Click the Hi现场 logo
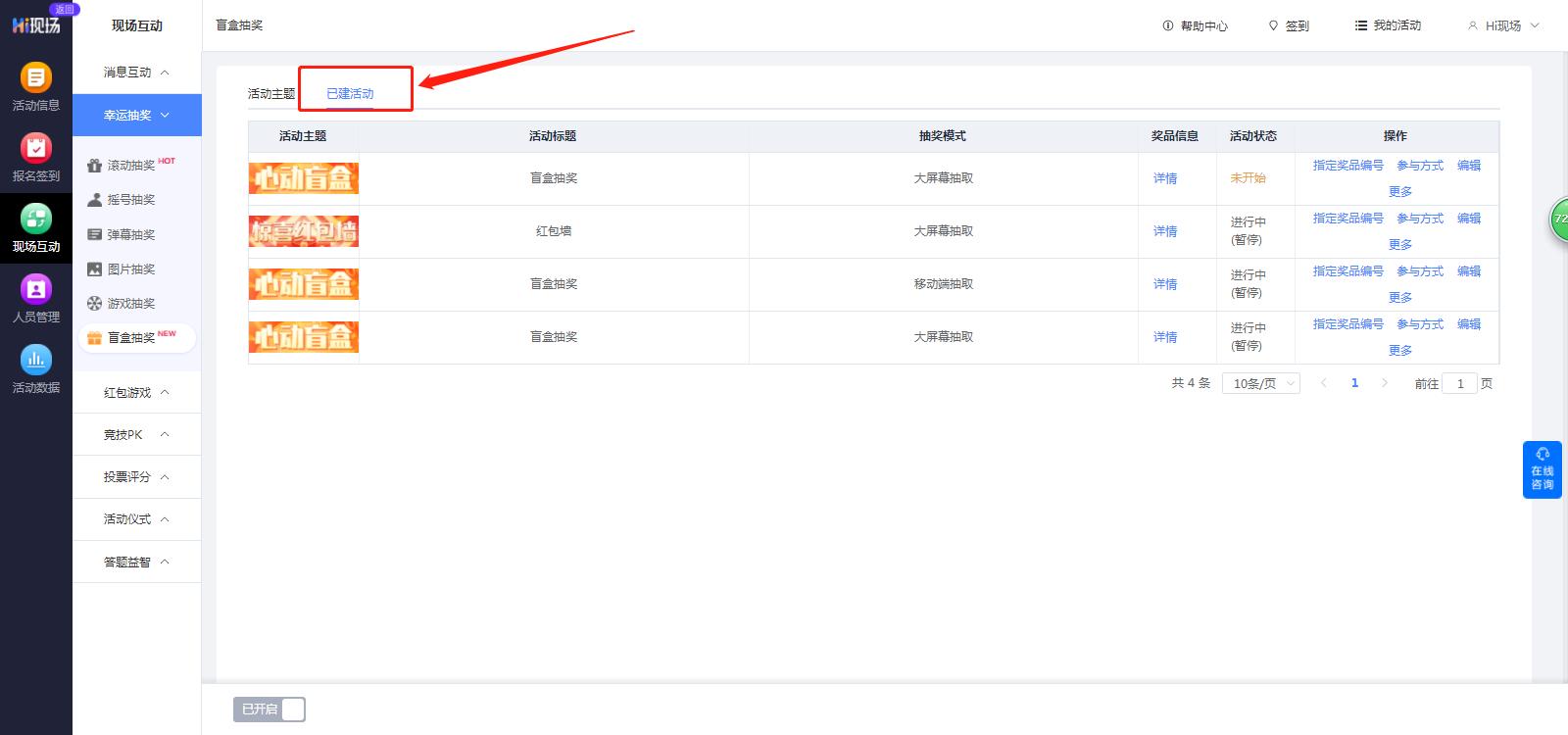This screenshot has width=1568, height=735. (36, 25)
